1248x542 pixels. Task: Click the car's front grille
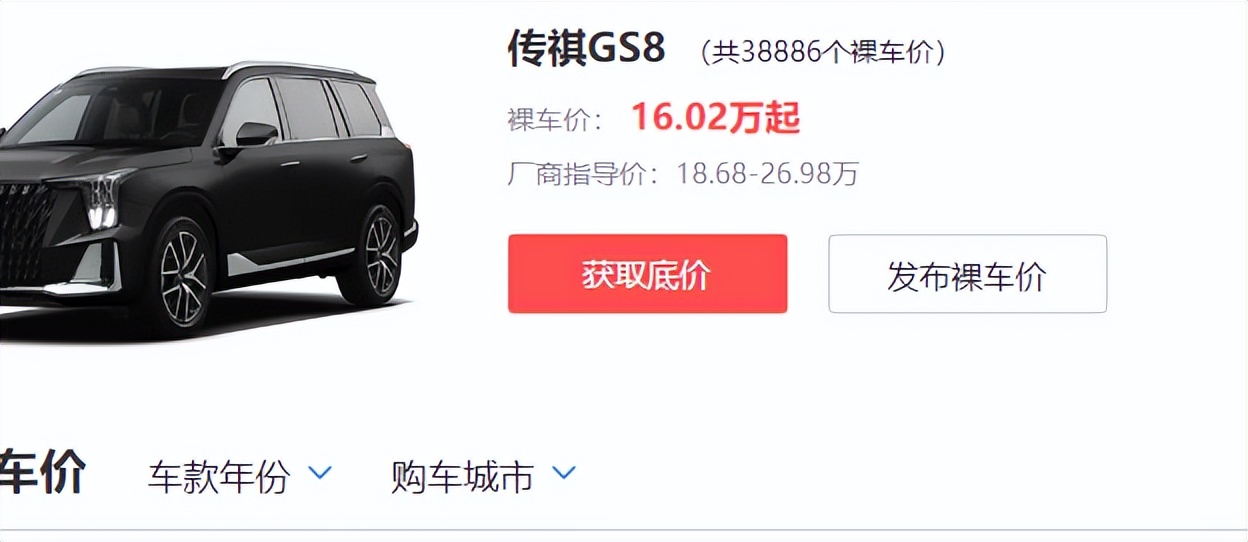(x=24, y=235)
